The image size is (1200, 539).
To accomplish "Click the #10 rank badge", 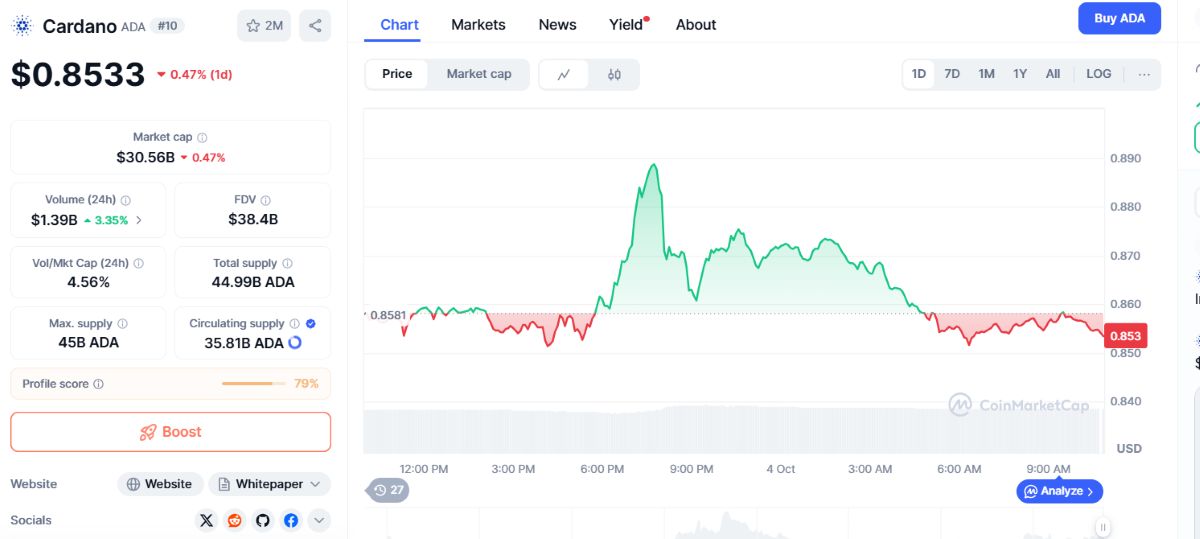I will pos(166,26).
